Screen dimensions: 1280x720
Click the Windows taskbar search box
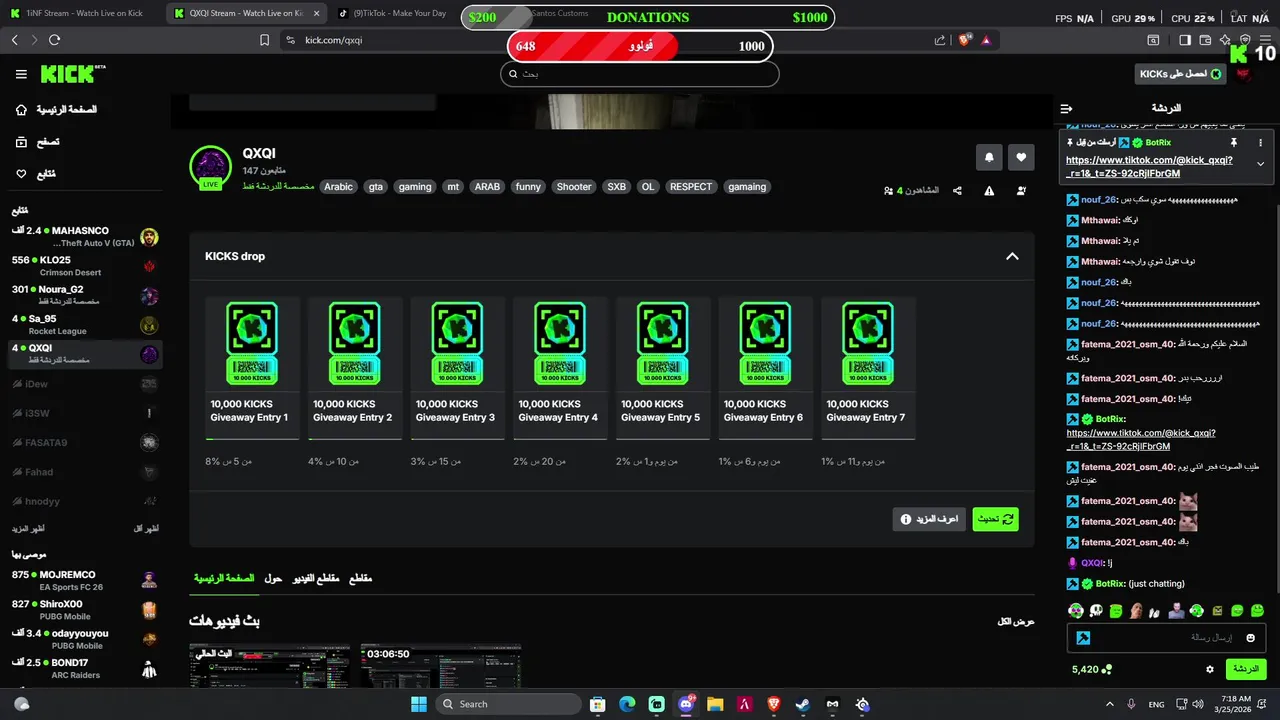(x=508, y=704)
